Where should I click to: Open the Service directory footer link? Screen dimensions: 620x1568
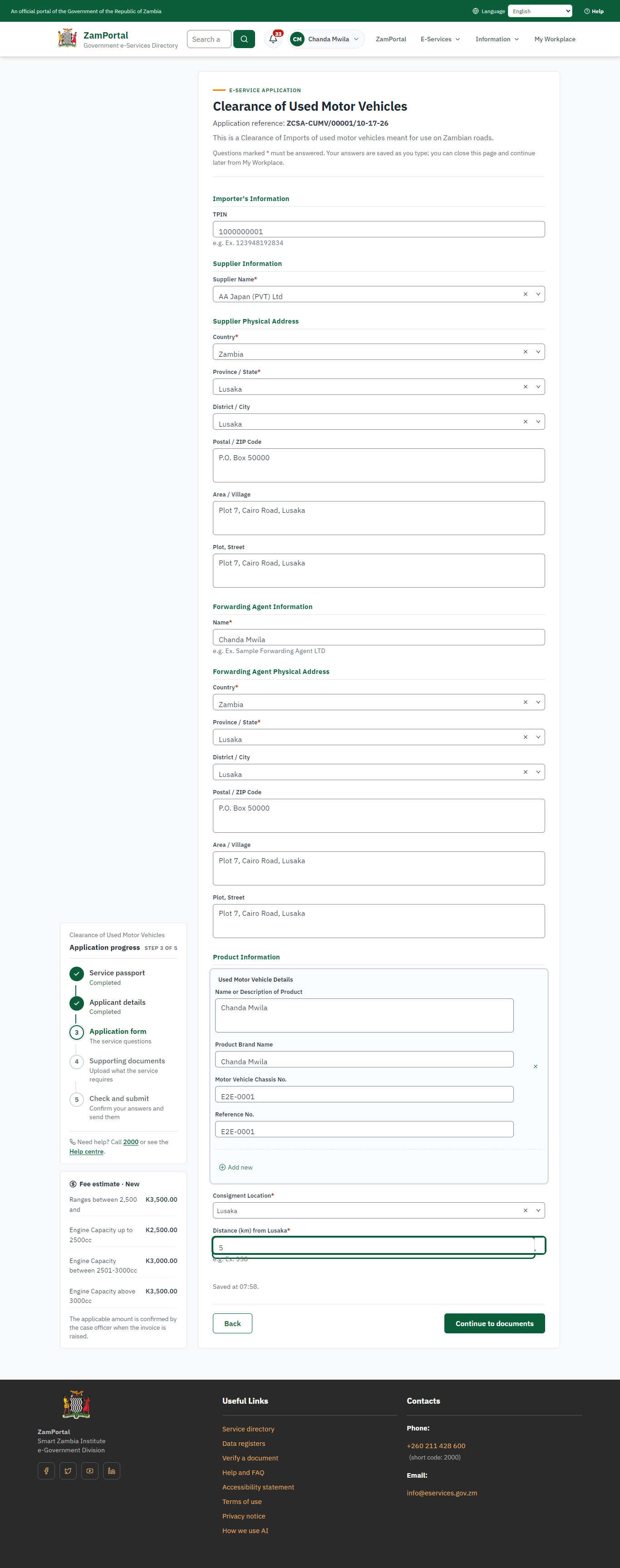(248, 1429)
